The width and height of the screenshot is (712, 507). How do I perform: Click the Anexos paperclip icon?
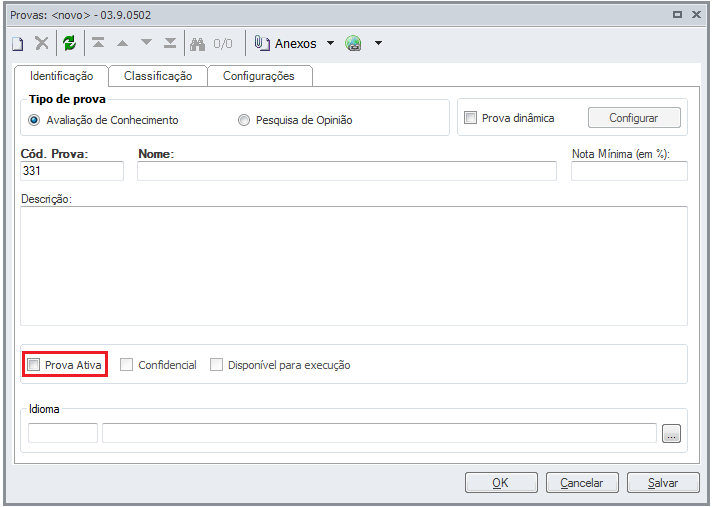coord(262,43)
